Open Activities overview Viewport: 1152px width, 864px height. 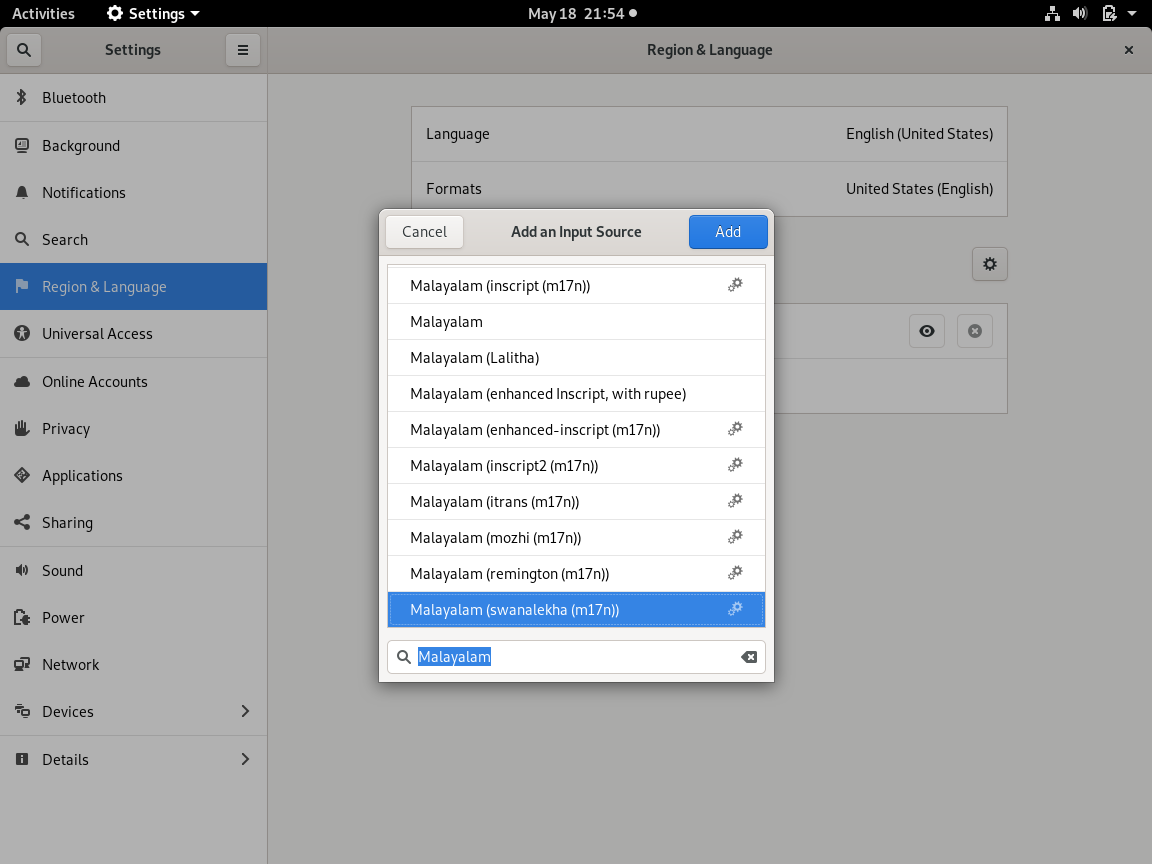43,14
